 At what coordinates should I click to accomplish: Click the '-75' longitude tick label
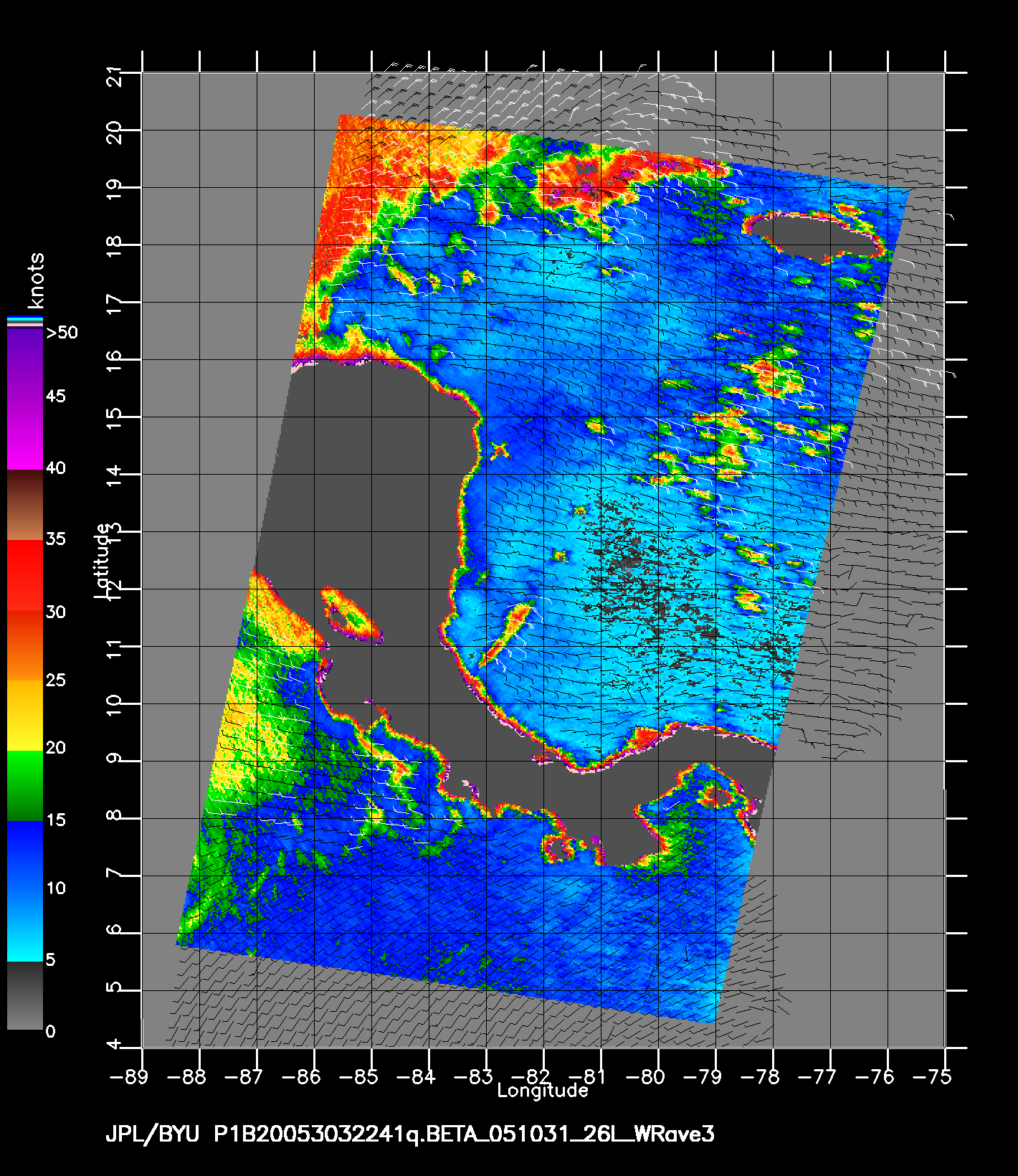932,1076
